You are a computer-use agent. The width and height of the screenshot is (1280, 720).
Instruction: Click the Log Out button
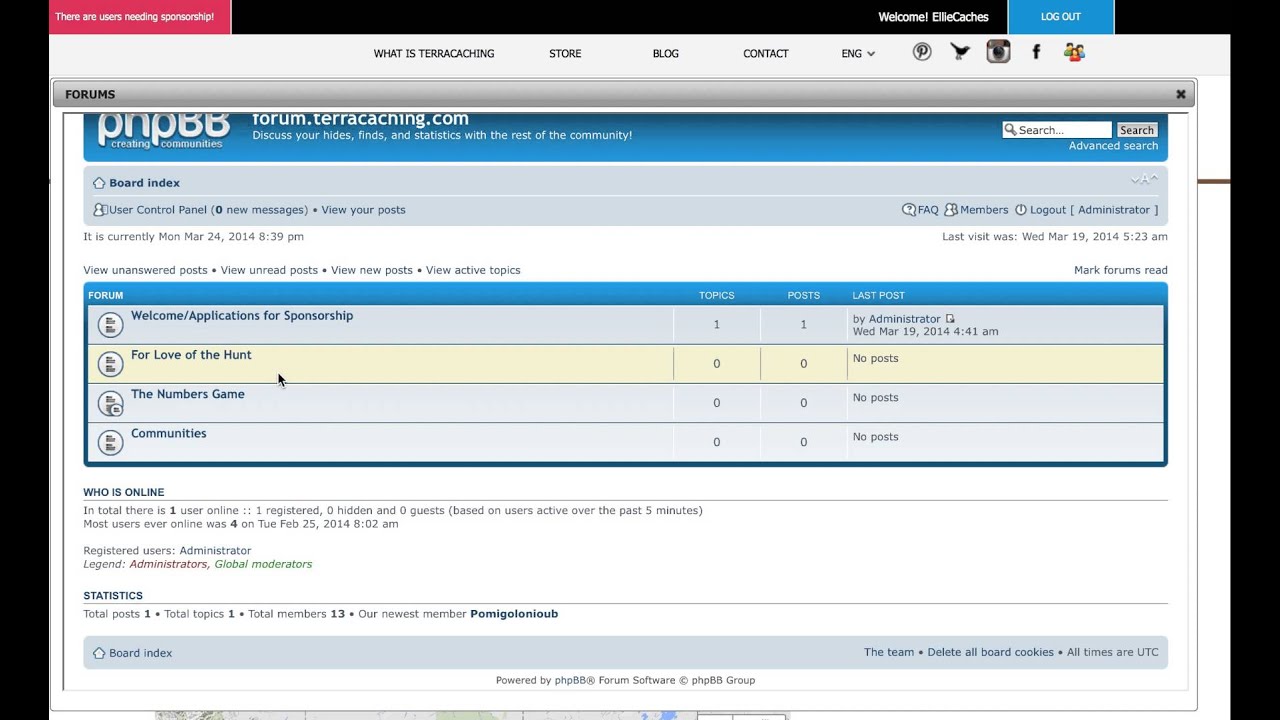1061,17
